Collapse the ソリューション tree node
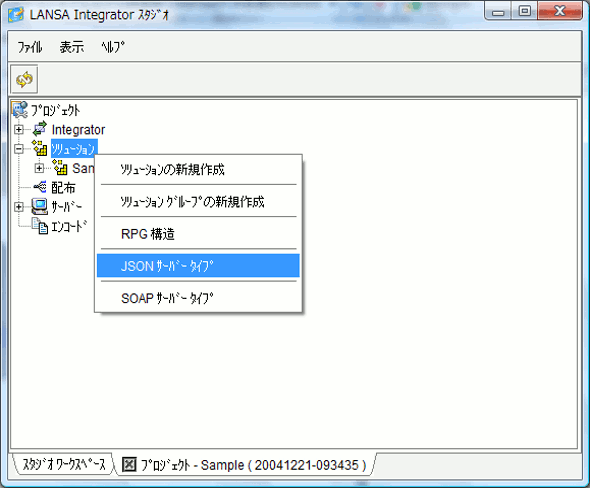The height and width of the screenshot is (488, 590). tap(18, 149)
